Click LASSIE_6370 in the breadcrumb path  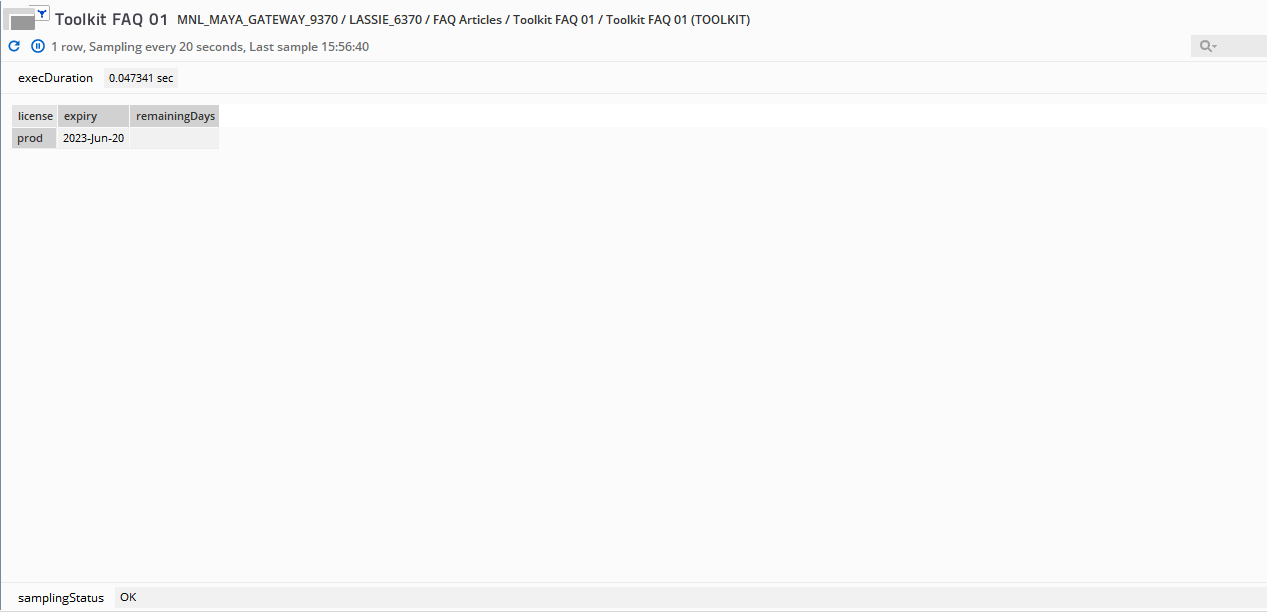385,20
